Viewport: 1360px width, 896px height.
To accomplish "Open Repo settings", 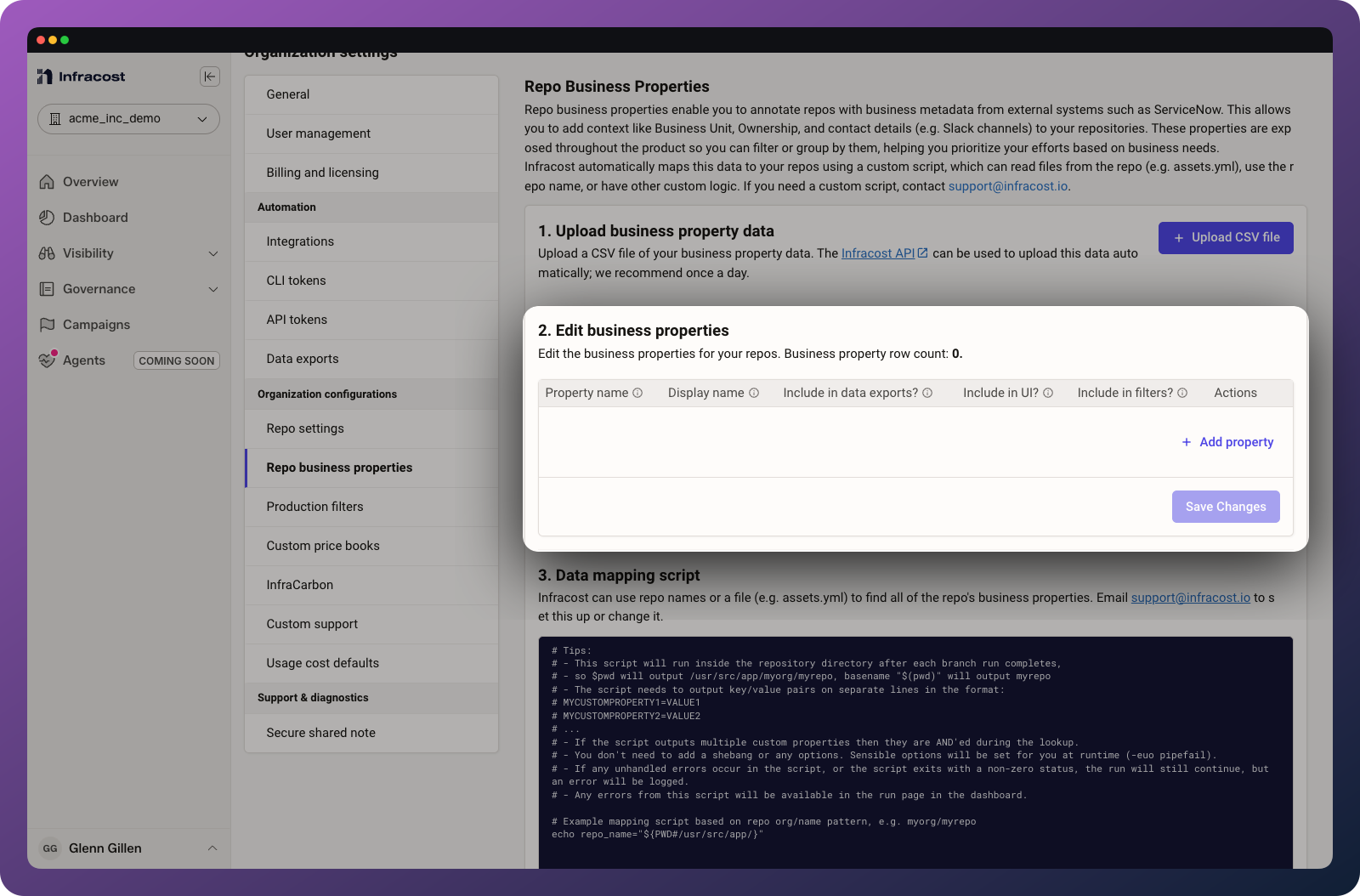I will click(x=371, y=428).
